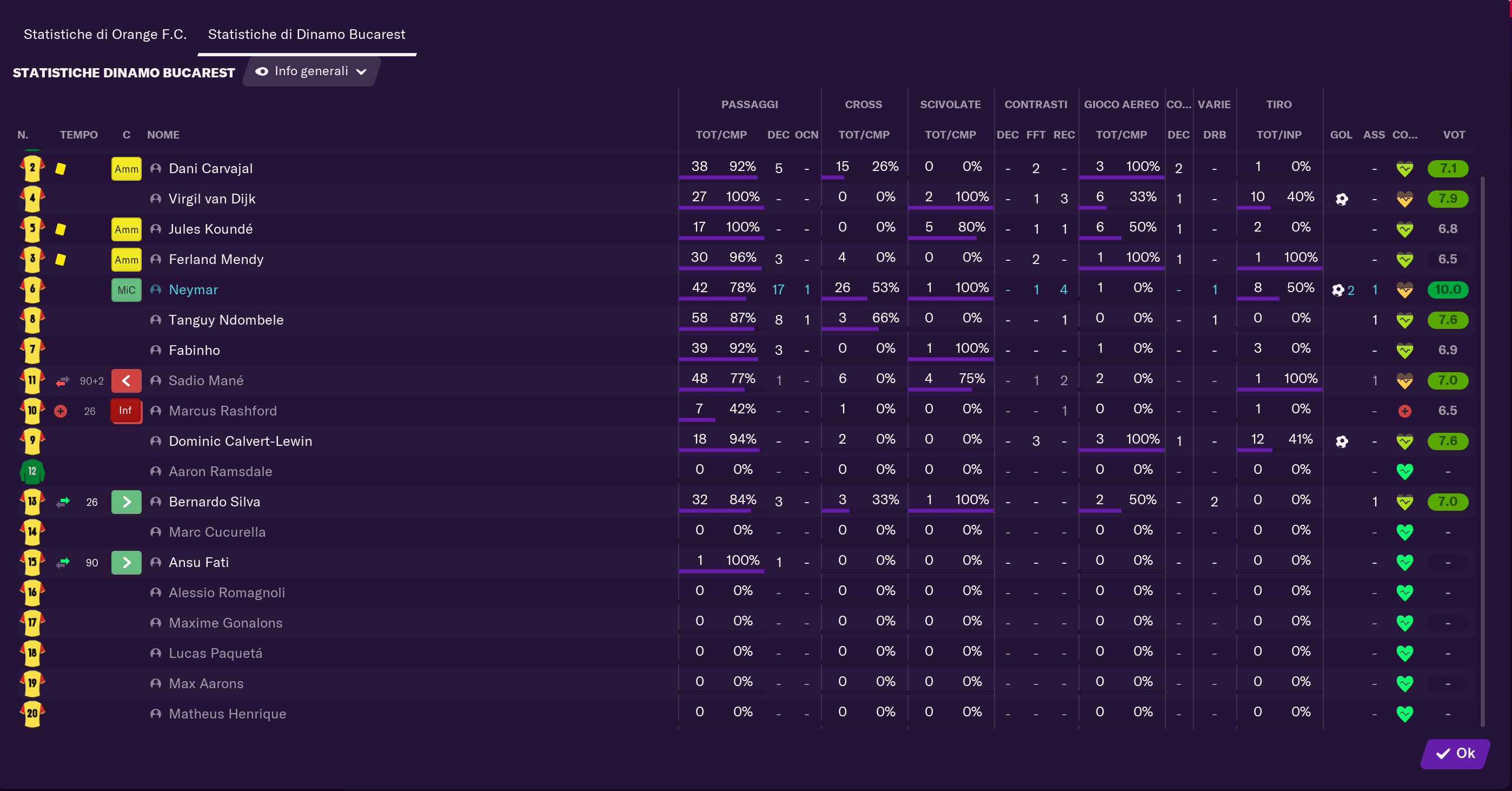Screen dimensions: 1512x791
Task: Click Jules Koundé's Amm badge
Action: pos(126,229)
